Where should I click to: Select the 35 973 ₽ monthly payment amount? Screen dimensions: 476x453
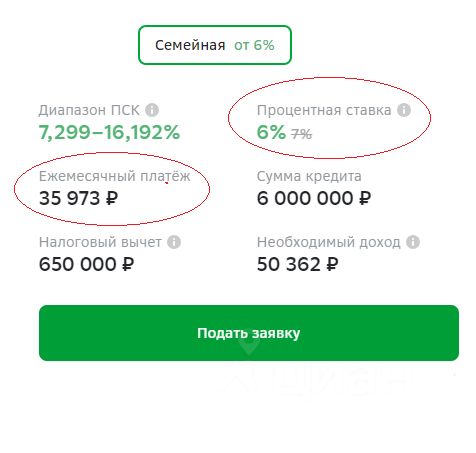pyautogui.click(x=78, y=198)
